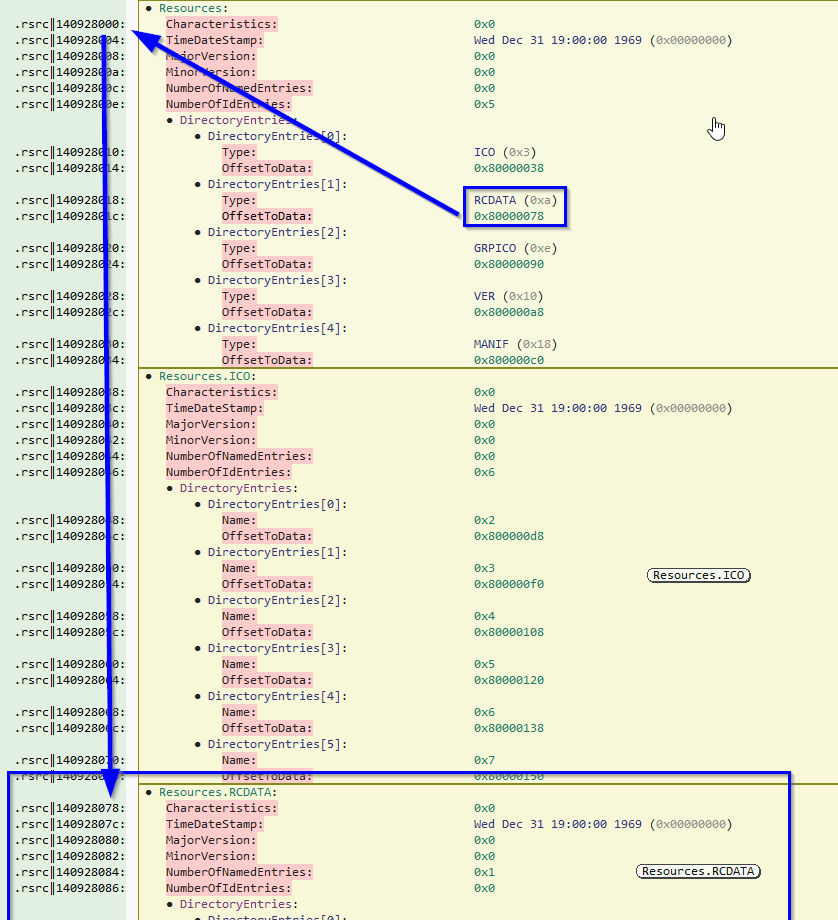Select DirectoryEntries[5] in Resources.ICO
This screenshot has width=838, height=920.
coord(277,744)
